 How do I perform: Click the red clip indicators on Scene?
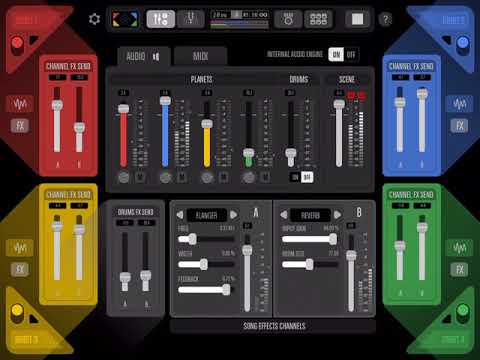[x=356, y=96]
